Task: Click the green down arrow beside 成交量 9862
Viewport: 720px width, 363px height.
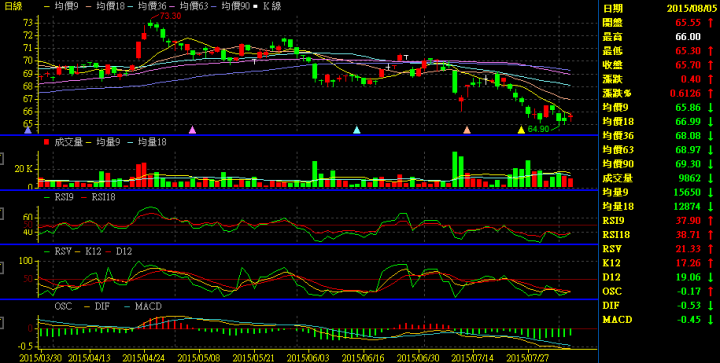Action: click(x=710, y=179)
